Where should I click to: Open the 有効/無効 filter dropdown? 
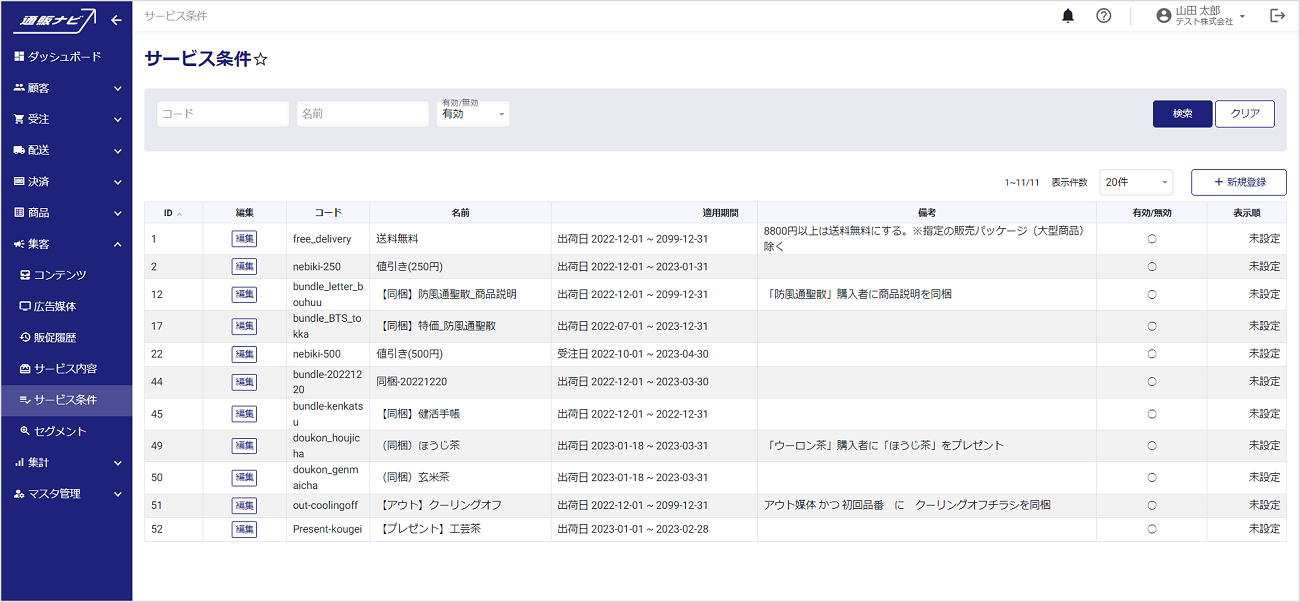point(472,114)
